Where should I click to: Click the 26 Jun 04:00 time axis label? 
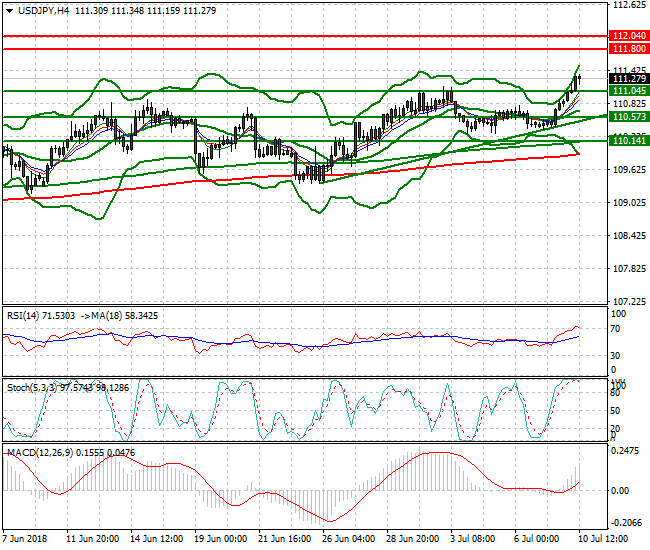click(x=349, y=539)
